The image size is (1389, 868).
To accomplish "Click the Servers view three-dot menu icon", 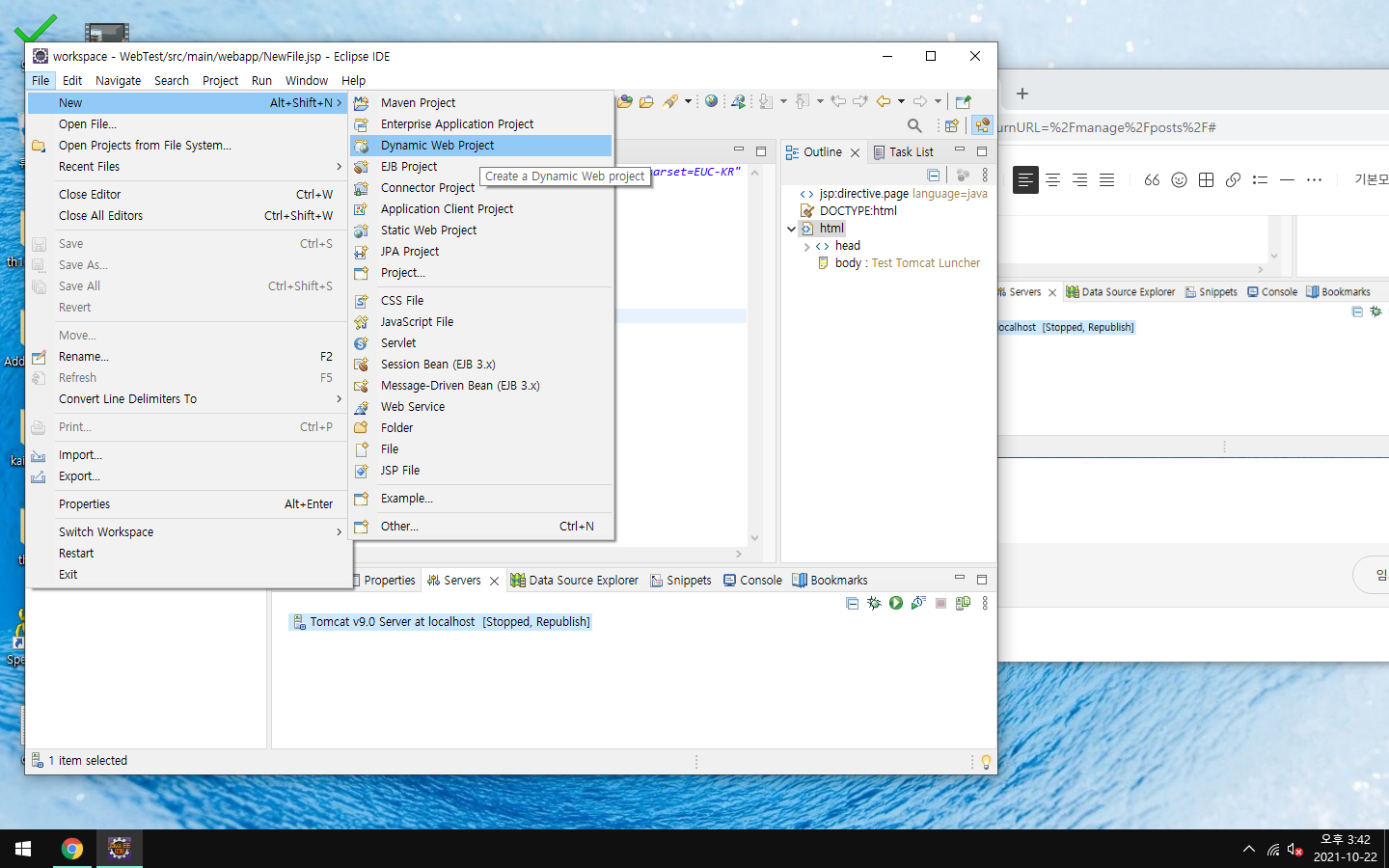I will 985,603.
